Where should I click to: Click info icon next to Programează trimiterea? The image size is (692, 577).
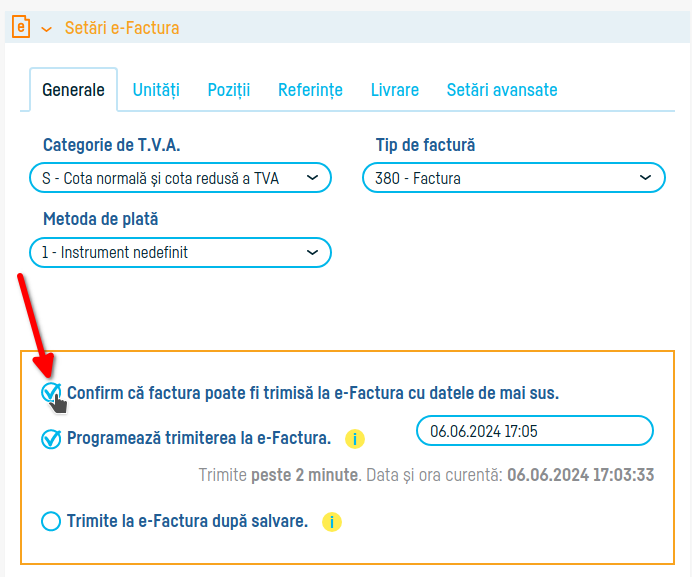click(x=354, y=439)
